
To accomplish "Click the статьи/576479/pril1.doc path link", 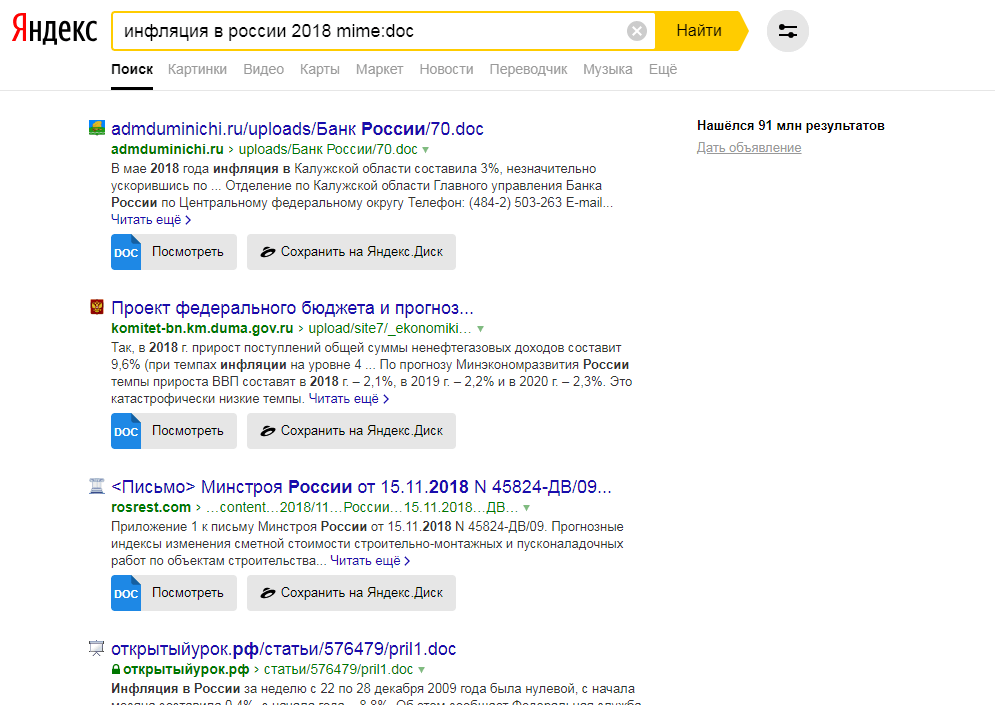I will pyautogui.click(x=338, y=669).
